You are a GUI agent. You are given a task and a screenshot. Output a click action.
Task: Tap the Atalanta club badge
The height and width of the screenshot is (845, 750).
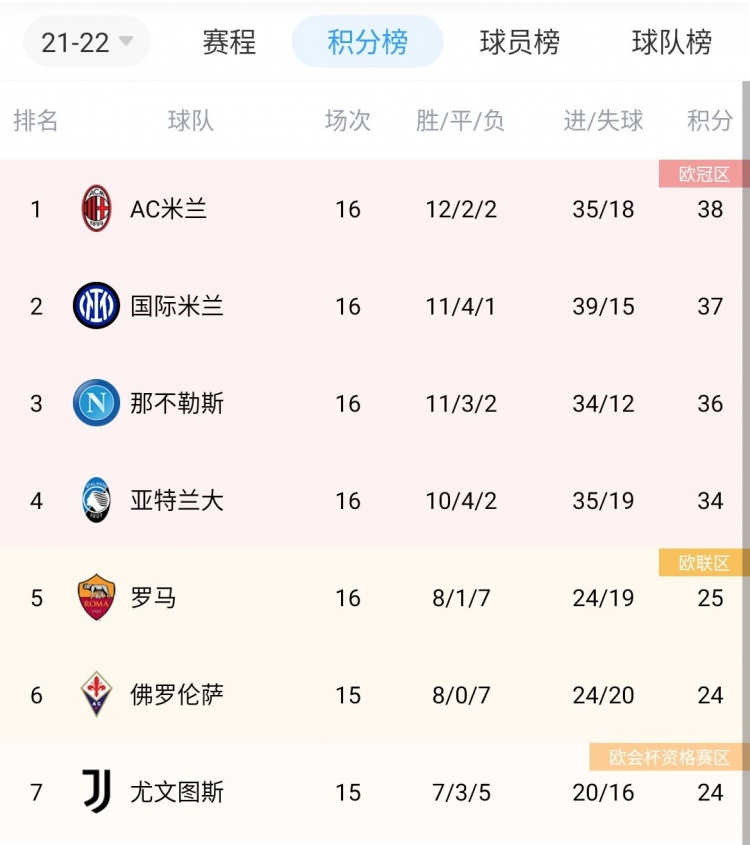96,500
